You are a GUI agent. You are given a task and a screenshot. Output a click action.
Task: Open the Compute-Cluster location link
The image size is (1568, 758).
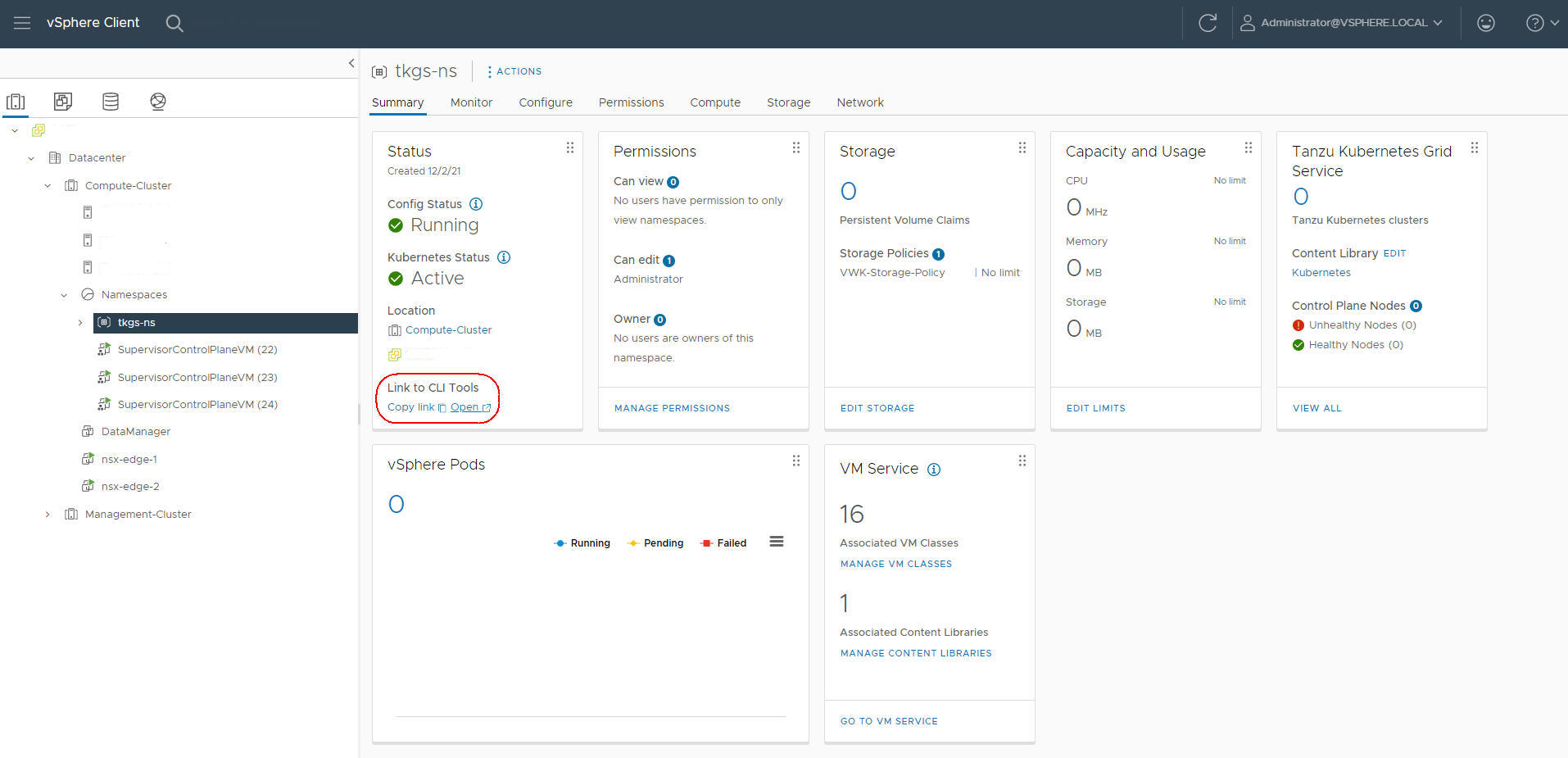448,330
